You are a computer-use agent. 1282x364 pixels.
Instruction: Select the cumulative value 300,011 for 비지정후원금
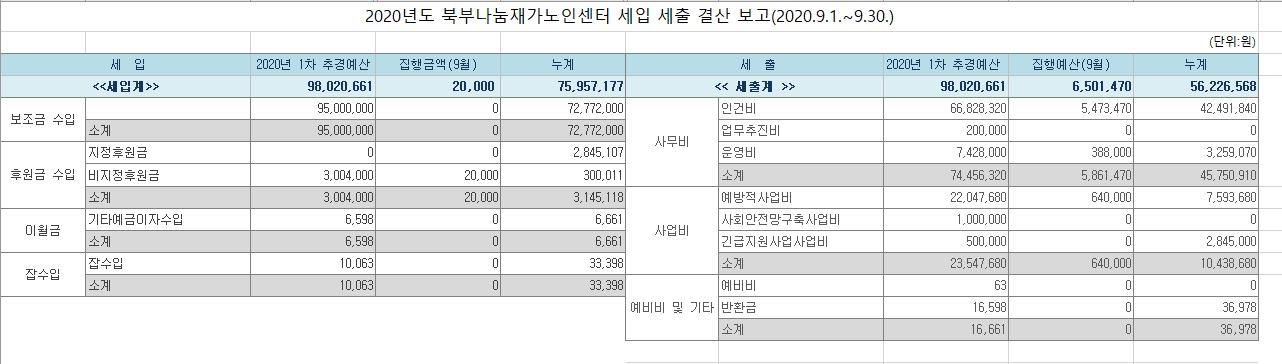[562, 174]
